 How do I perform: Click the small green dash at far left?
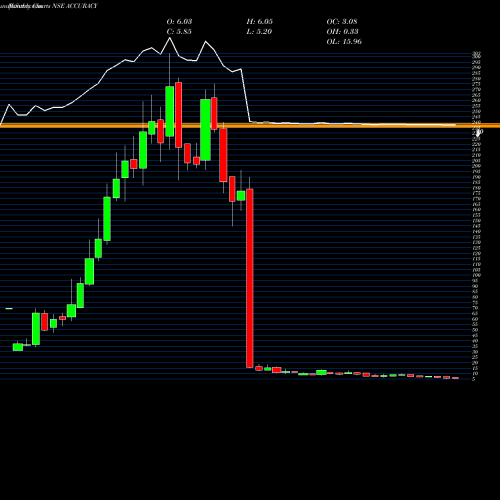coord(9,309)
